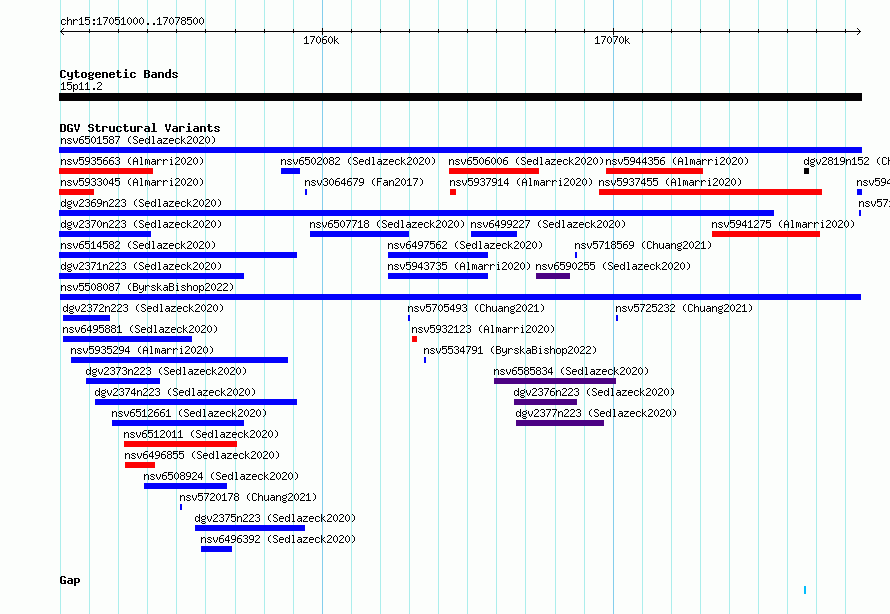Viewport: 890px width, 614px height.
Task: Click nsv5705493 (Chuang2021) label
Action: pos(476,308)
